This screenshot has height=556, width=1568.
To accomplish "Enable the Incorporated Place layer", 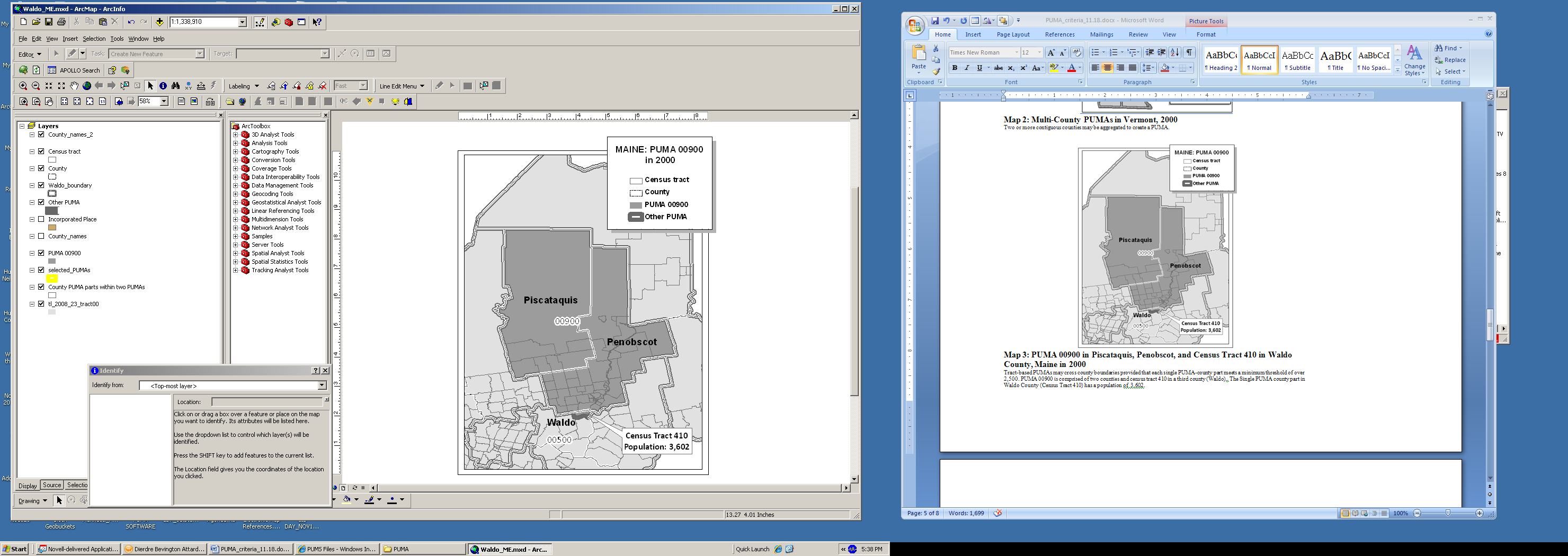I will tap(41, 219).
